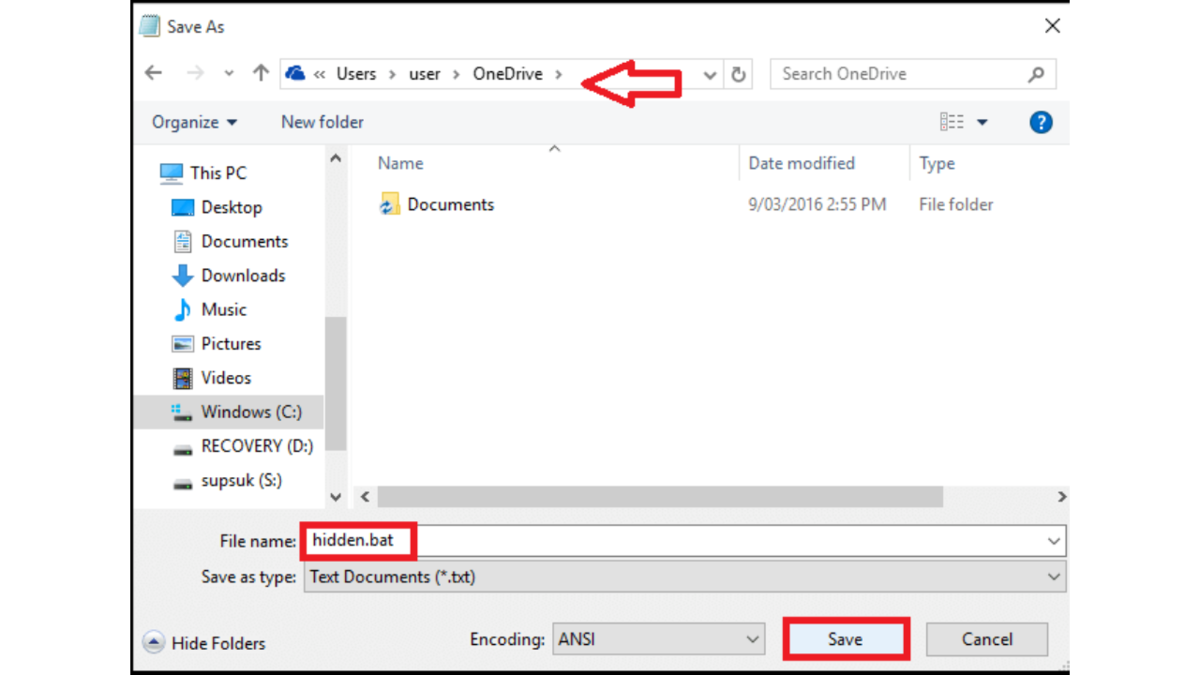The width and height of the screenshot is (1200, 675).
Task: Open the Downloads folder from sidebar
Action: click(x=242, y=275)
